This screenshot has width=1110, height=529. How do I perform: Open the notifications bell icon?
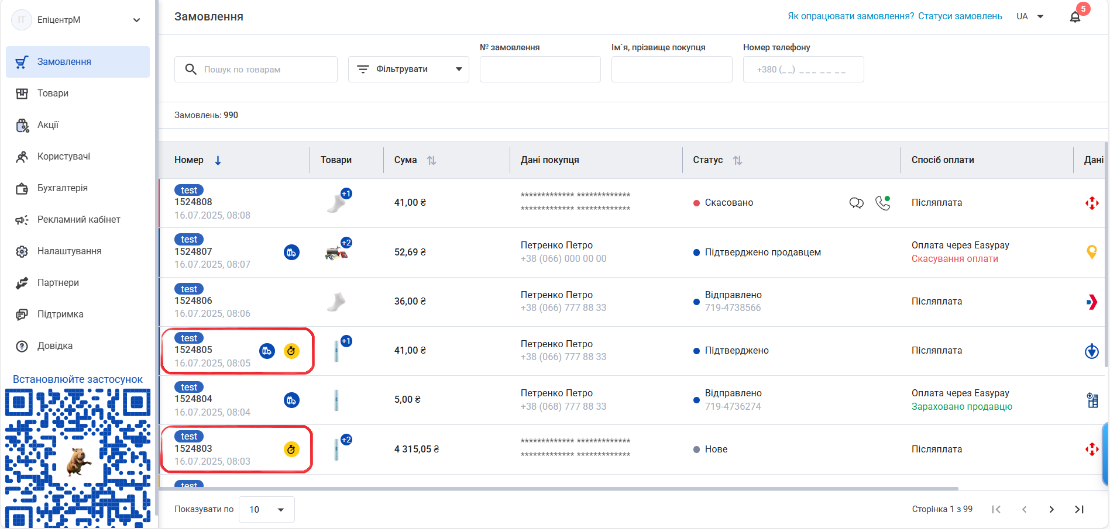[1075, 17]
